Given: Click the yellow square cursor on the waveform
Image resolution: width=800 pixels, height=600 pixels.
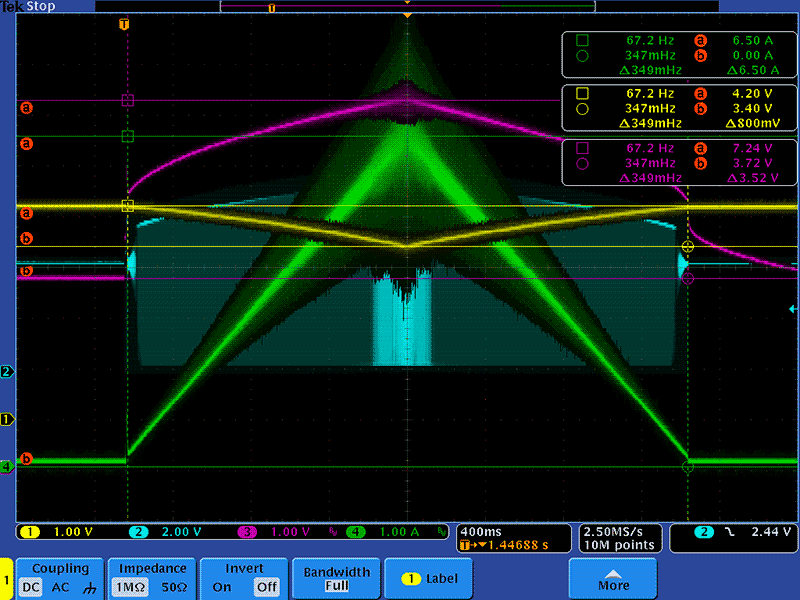Looking at the screenshot, I should click(x=128, y=206).
